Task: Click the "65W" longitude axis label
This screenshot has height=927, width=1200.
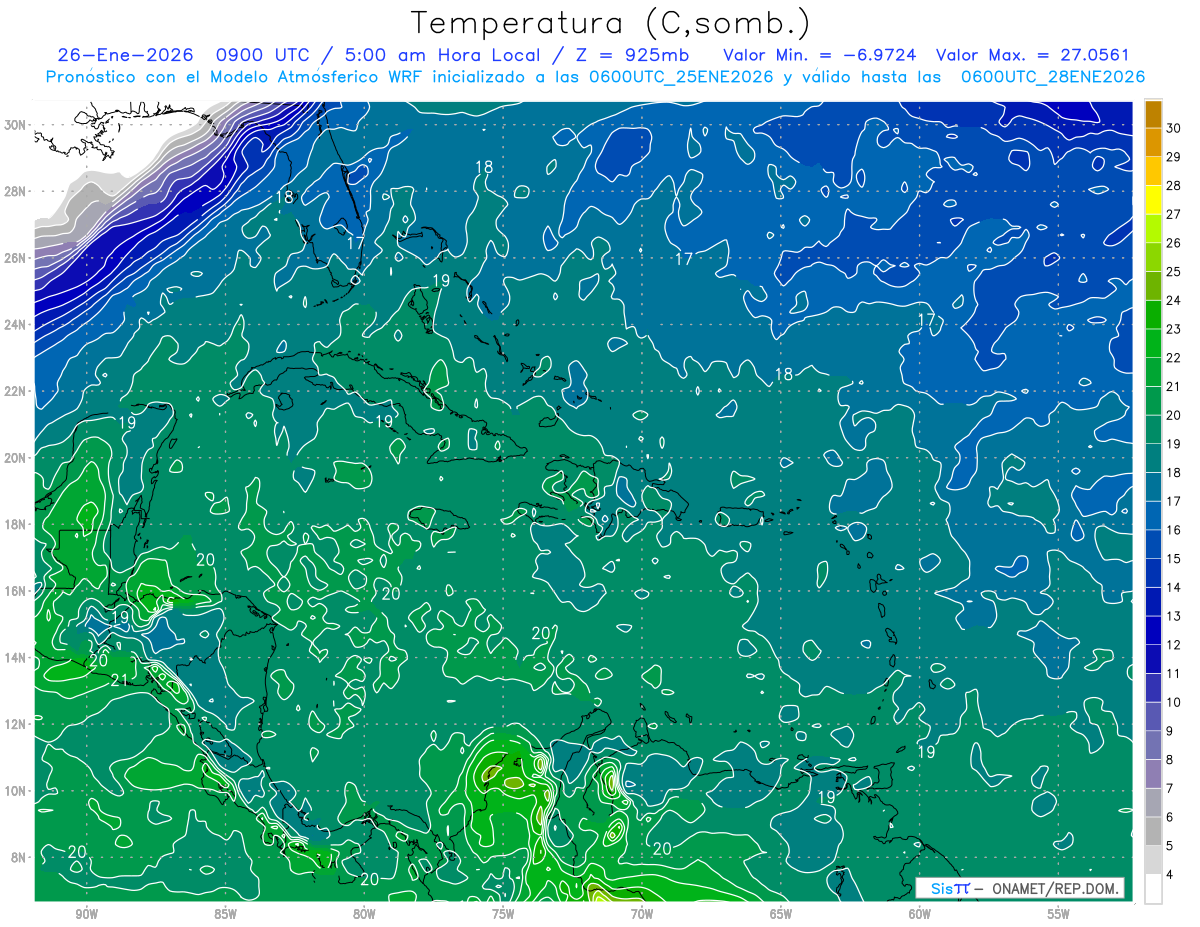Action: point(781,914)
